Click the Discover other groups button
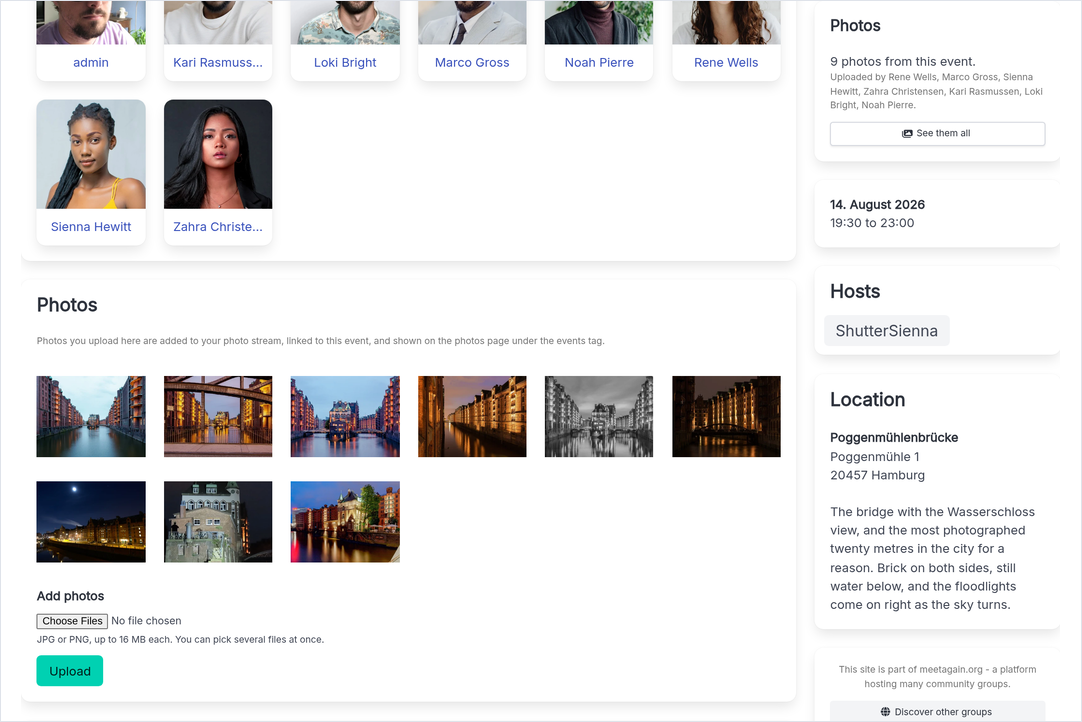Screen dimensions: 1082x722 pyautogui.click(x=937, y=711)
